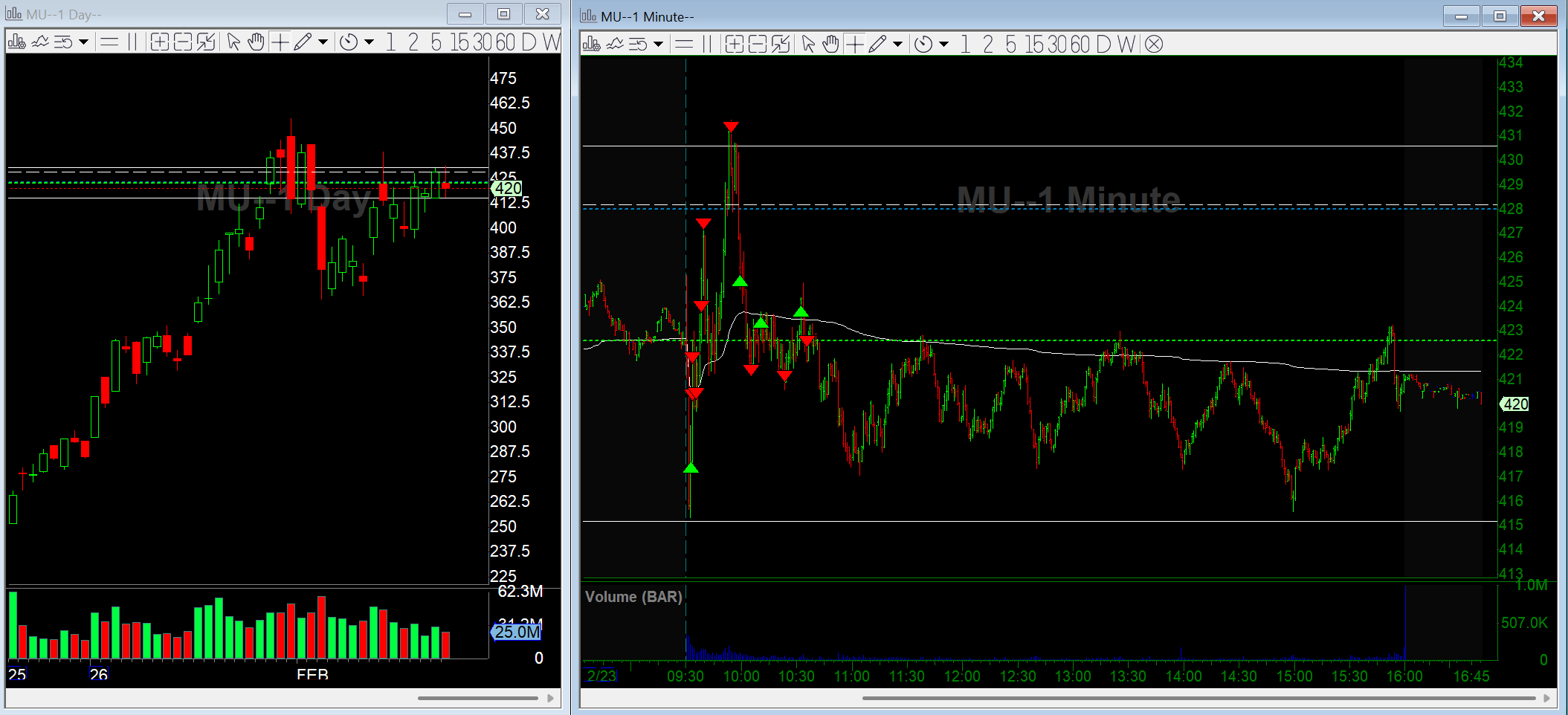The image size is (1568, 715).
Task: Activate pointer tool in 1 Minute toolbar
Action: pos(808,44)
